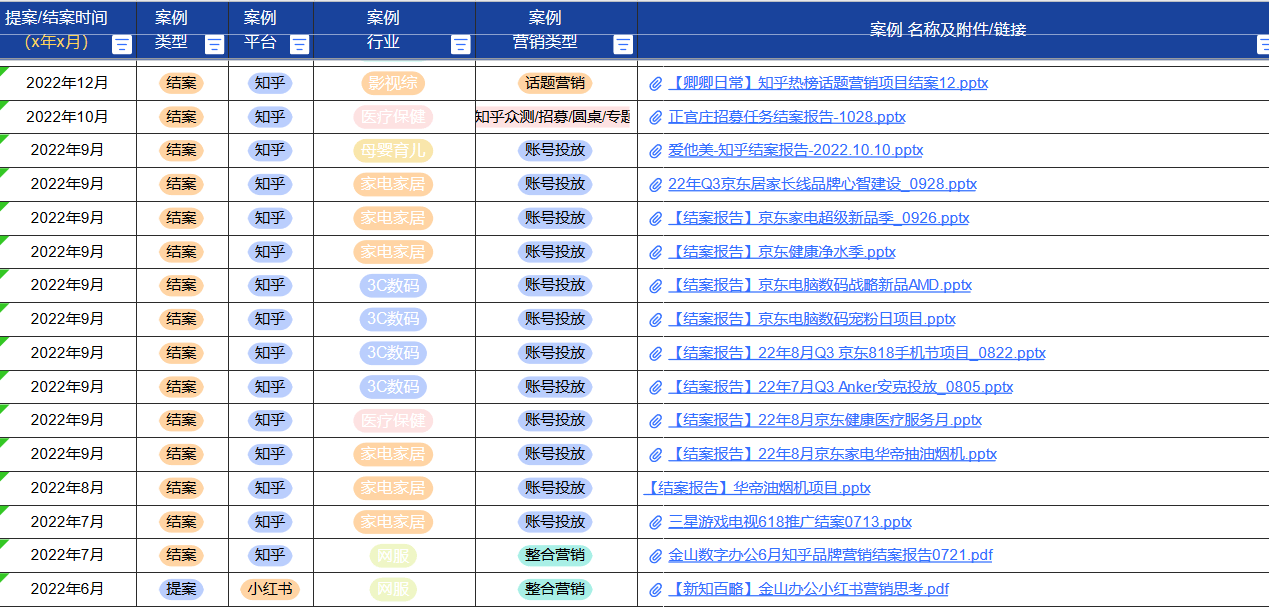Open the 案例类型 column filter dropdown
The width and height of the screenshot is (1269, 607).
point(214,44)
